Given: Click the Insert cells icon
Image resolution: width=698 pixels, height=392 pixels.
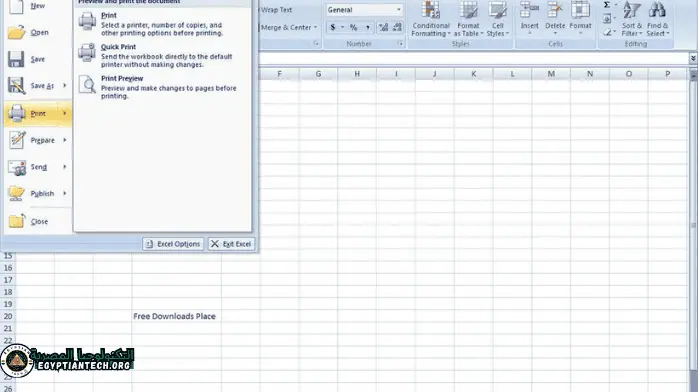Looking at the screenshot, I should (529, 10).
